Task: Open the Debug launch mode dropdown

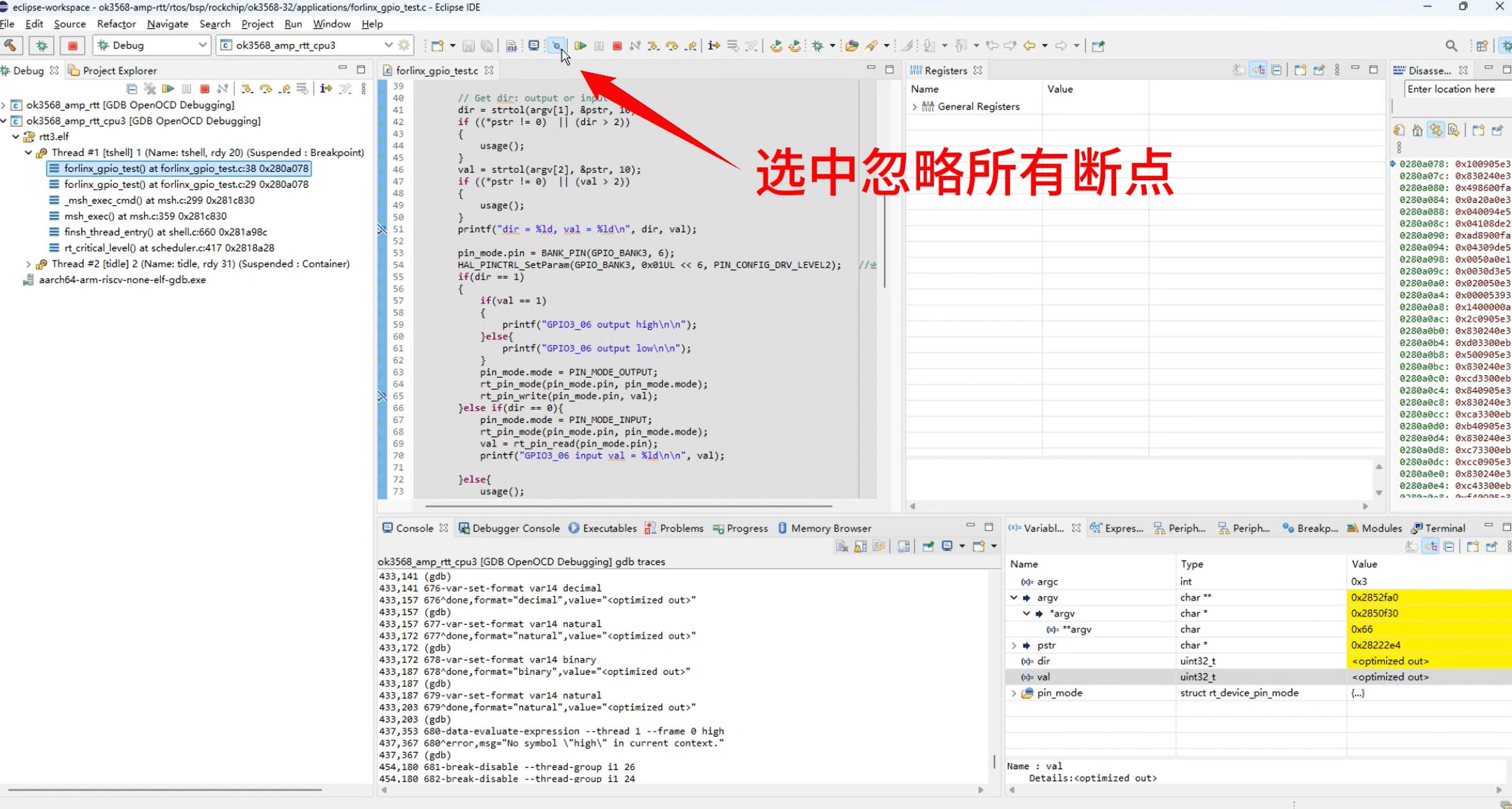Action: tap(201, 45)
